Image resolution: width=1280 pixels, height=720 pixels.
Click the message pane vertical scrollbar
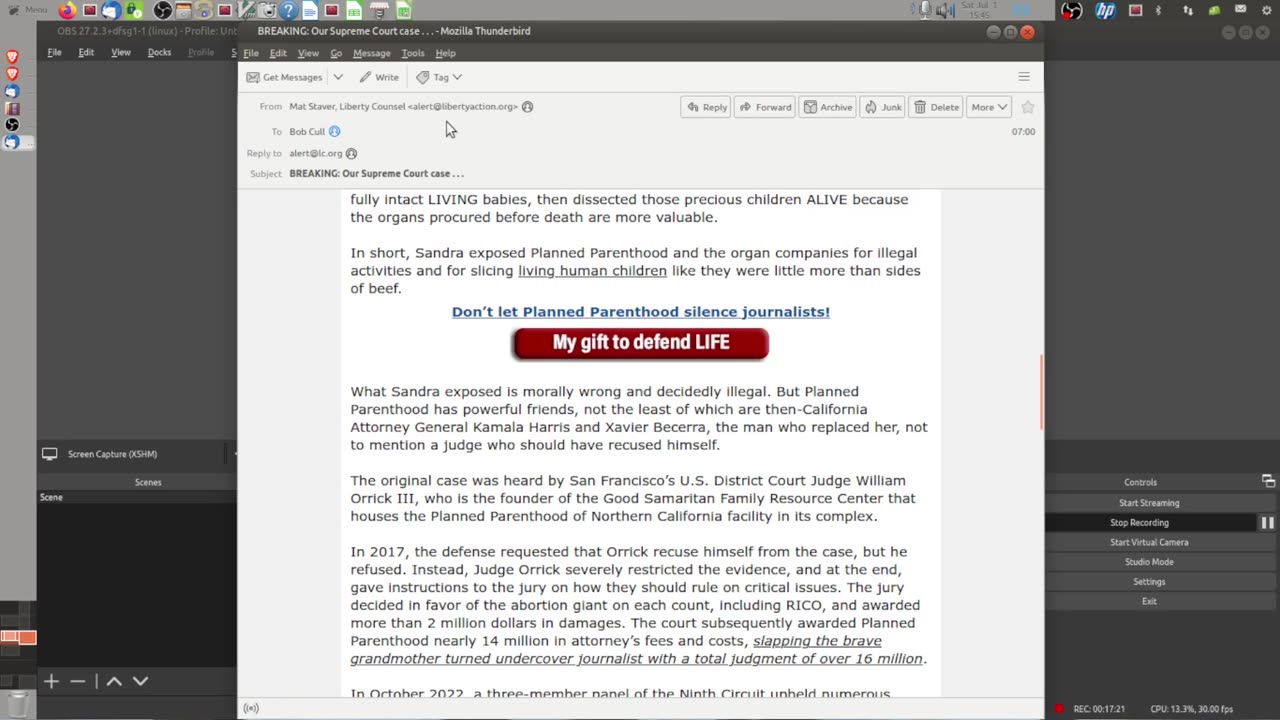click(x=1040, y=393)
